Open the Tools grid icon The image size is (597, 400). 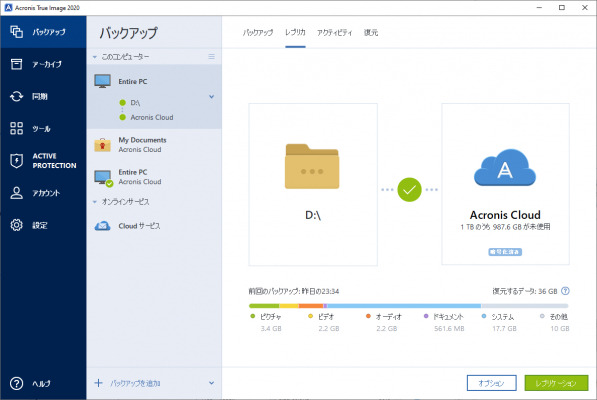point(16,128)
